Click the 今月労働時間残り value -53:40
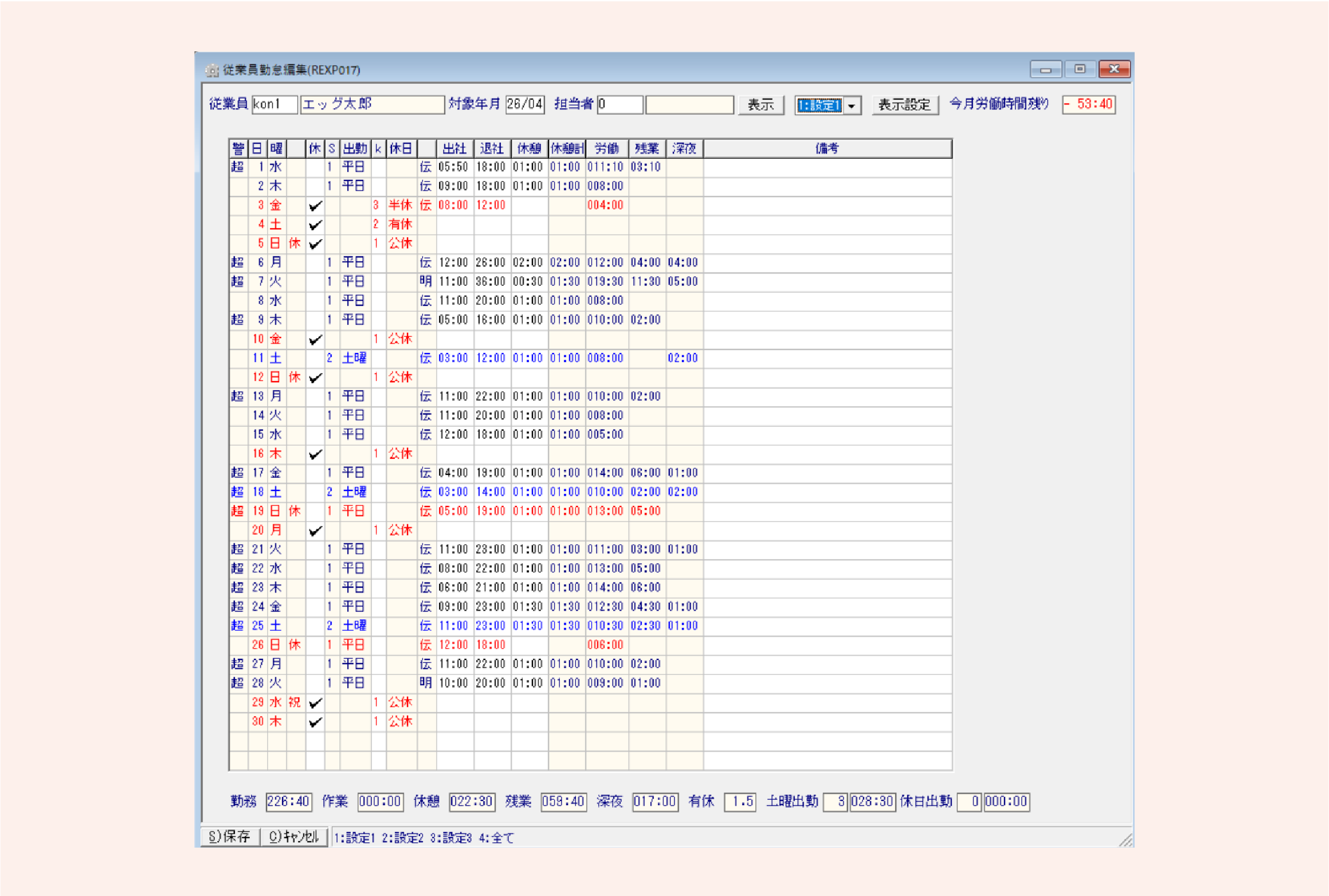1329x896 pixels. coord(1089,105)
